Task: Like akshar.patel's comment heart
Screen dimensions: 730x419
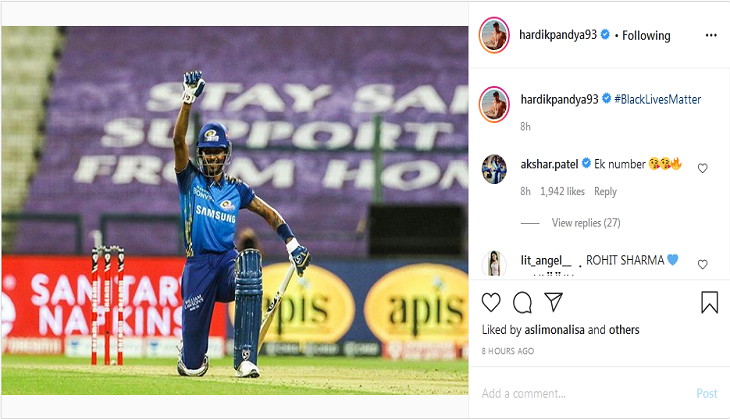Action: tap(703, 168)
